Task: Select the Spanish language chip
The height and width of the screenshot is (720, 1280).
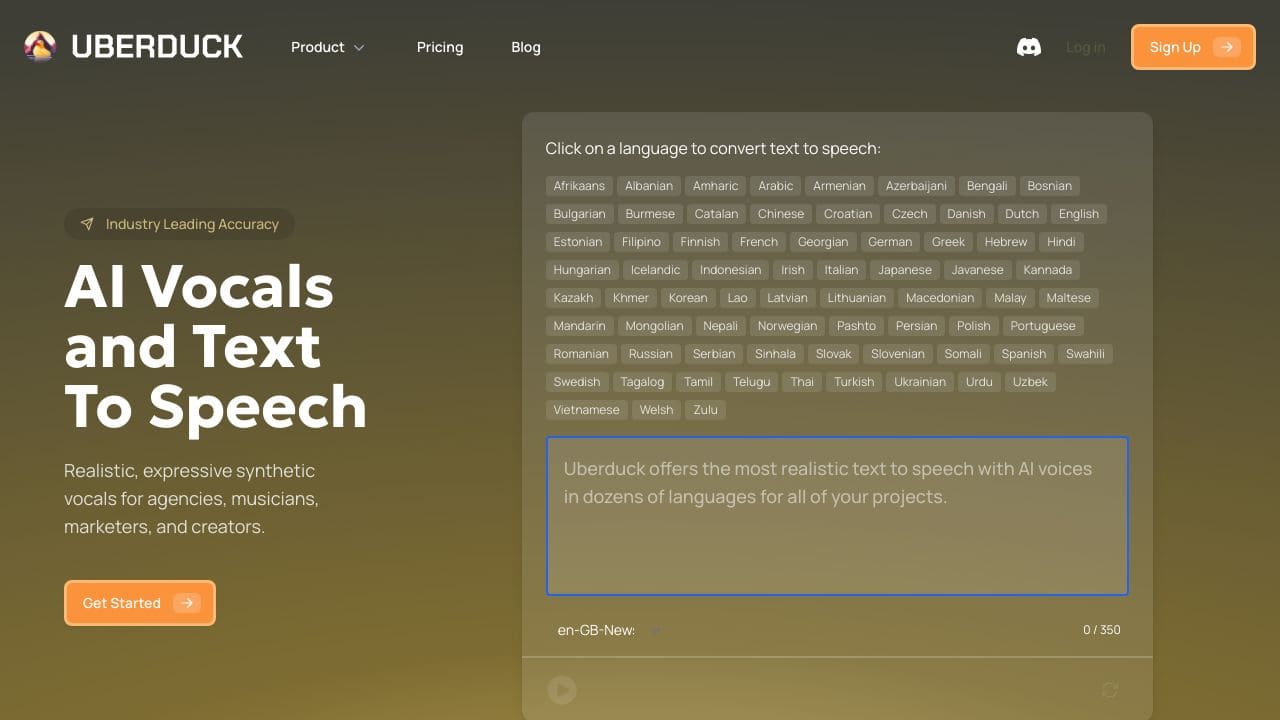Action: tap(1024, 354)
